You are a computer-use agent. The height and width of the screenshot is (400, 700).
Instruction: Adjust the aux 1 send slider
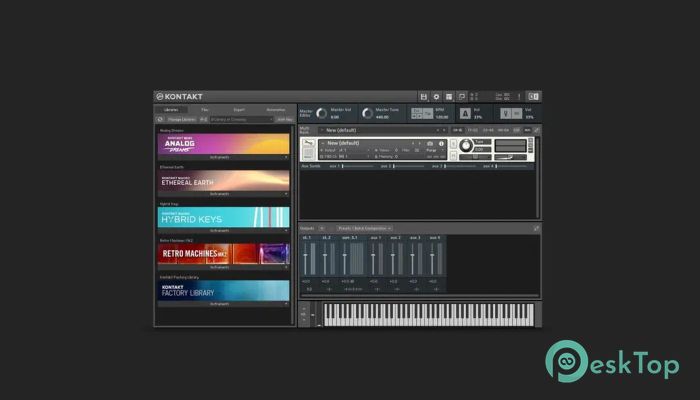tap(358, 166)
